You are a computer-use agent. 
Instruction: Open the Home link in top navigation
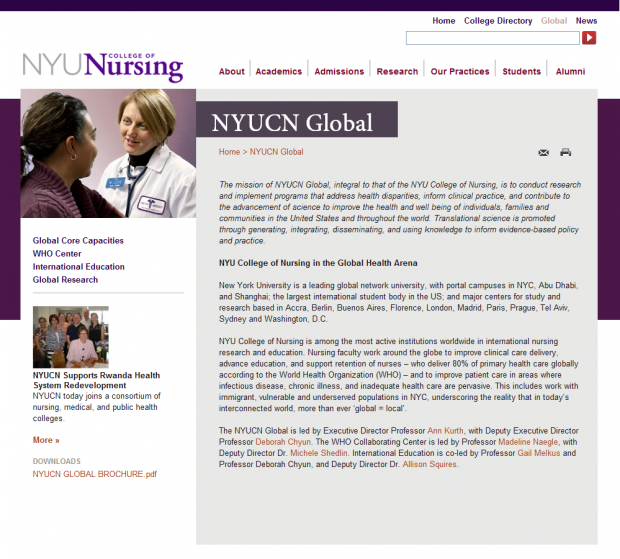pos(444,21)
